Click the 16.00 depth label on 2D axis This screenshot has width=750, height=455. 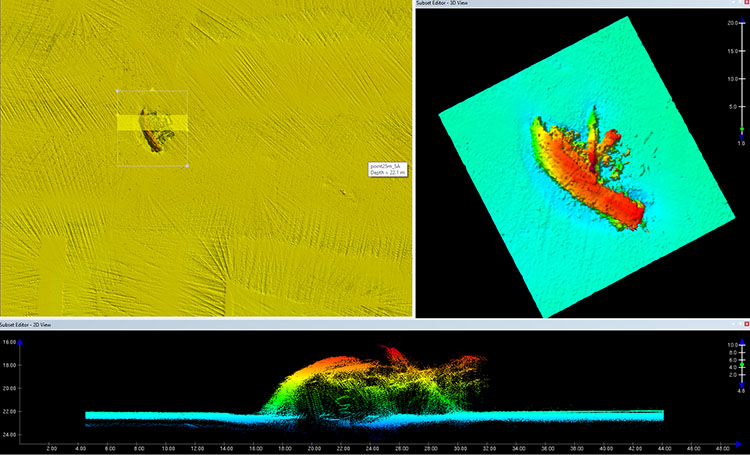[10, 342]
